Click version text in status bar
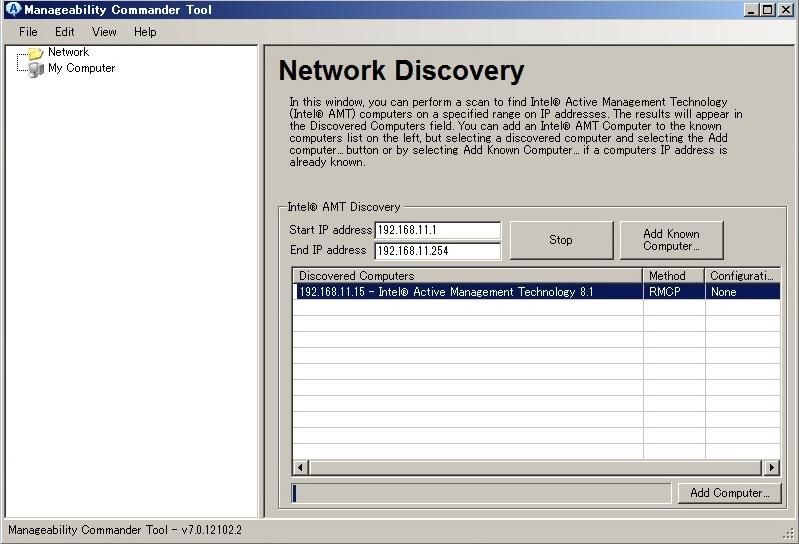799x544 pixels. (125, 530)
